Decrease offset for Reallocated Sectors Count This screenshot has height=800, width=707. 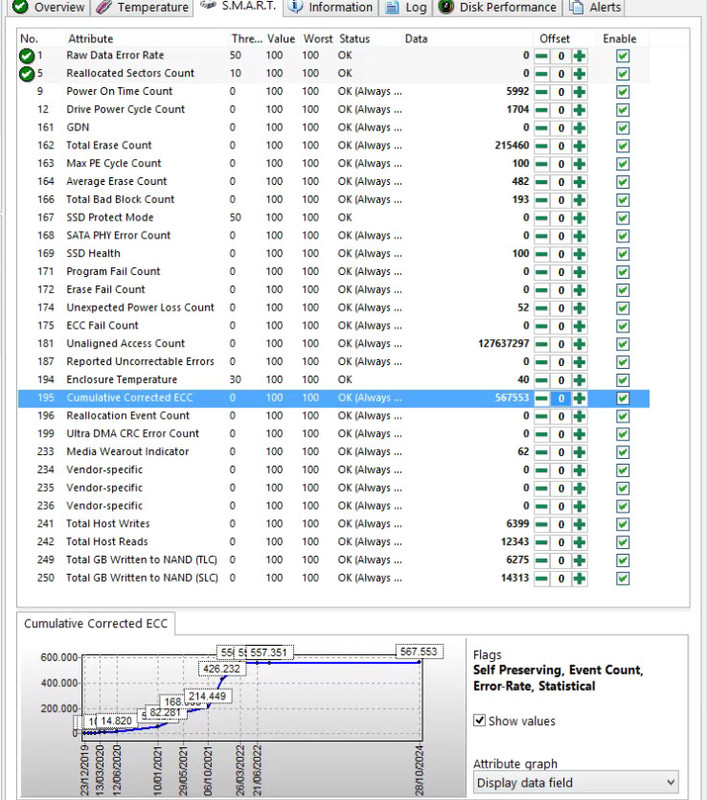point(542,74)
